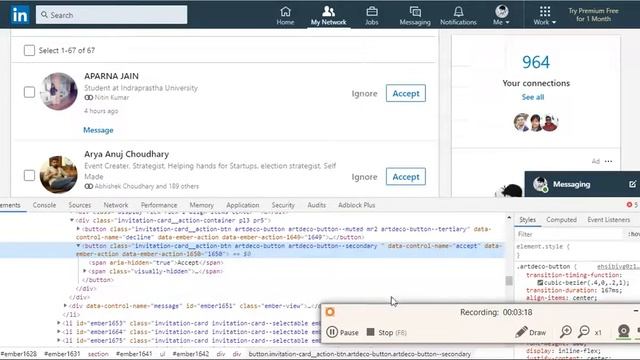Image resolution: width=640 pixels, height=360 pixels.
Task: Click Try Premium Free for 1 Month
Action: pyautogui.click(x=593, y=15)
